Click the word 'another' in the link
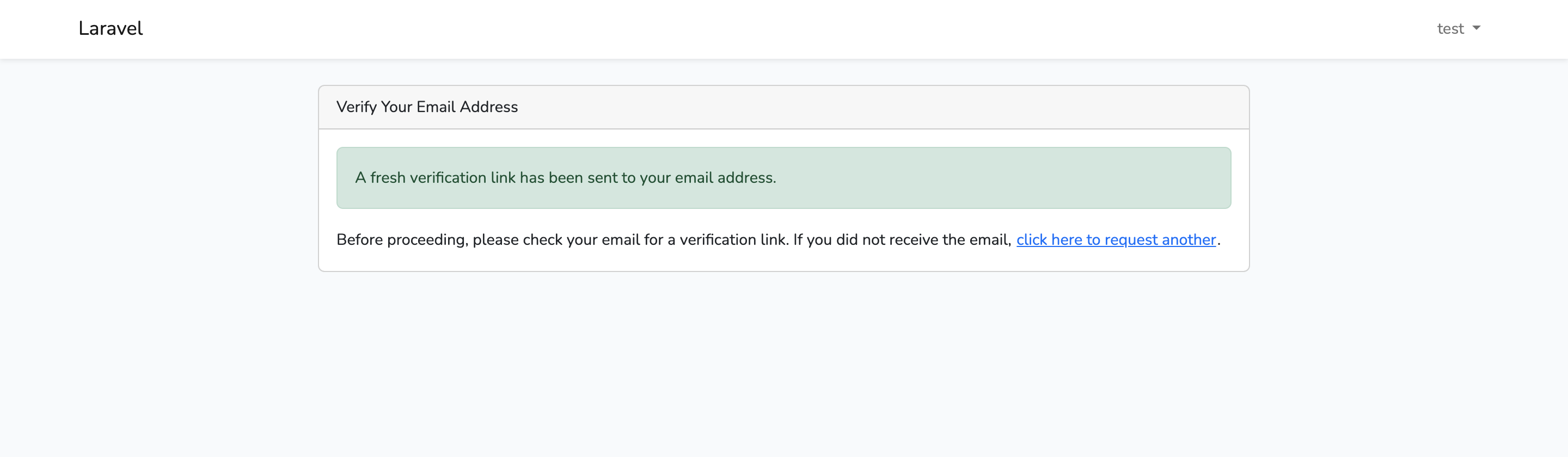1568x457 pixels. click(x=1189, y=240)
